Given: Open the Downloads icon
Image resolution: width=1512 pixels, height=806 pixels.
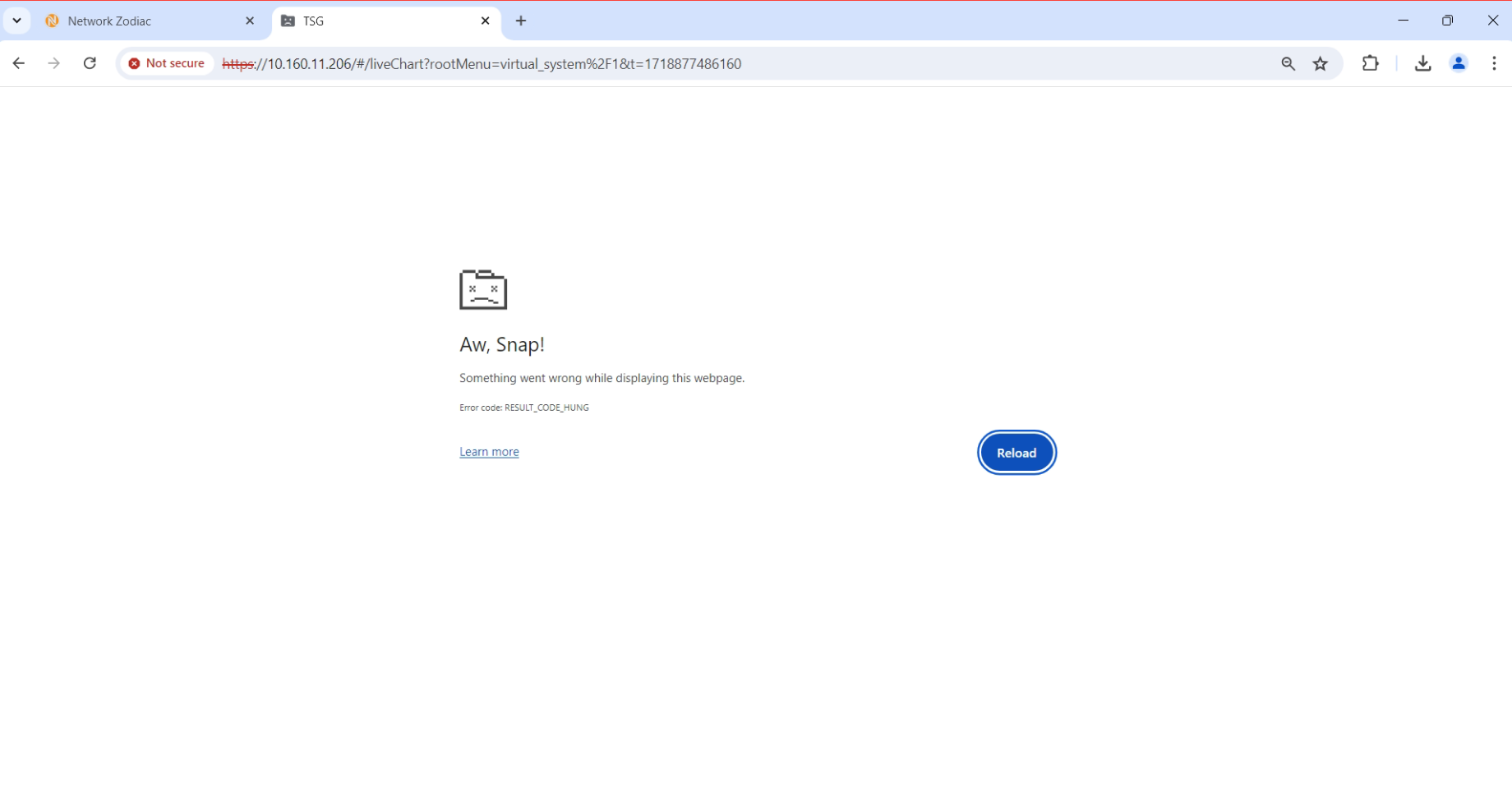Looking at the screenshot, I should [1422, 63].
